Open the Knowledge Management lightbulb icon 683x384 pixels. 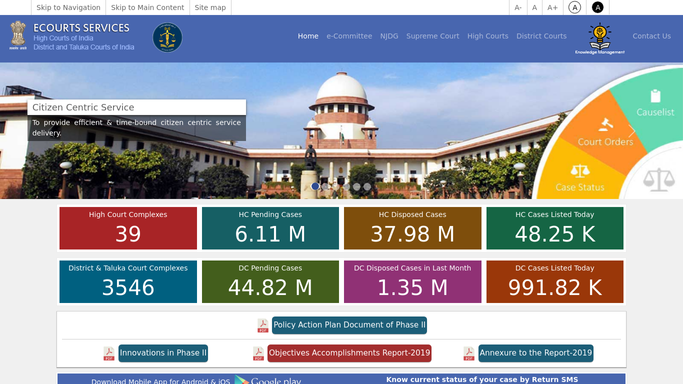point(600,39)
